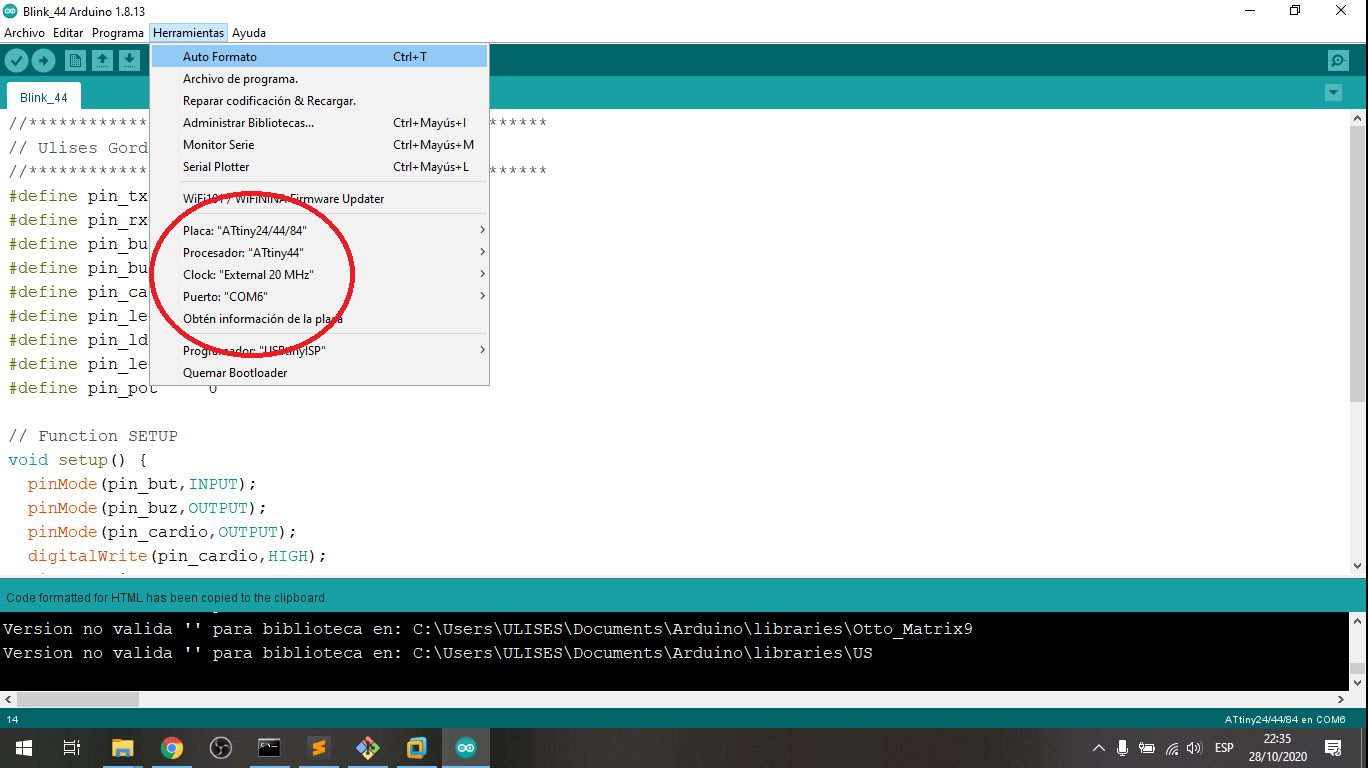Viewport: 1368px width, 768px height.
Task: Click the "pinMode(pin_buz,OUTPUT);" line
Action: [147, 508]
